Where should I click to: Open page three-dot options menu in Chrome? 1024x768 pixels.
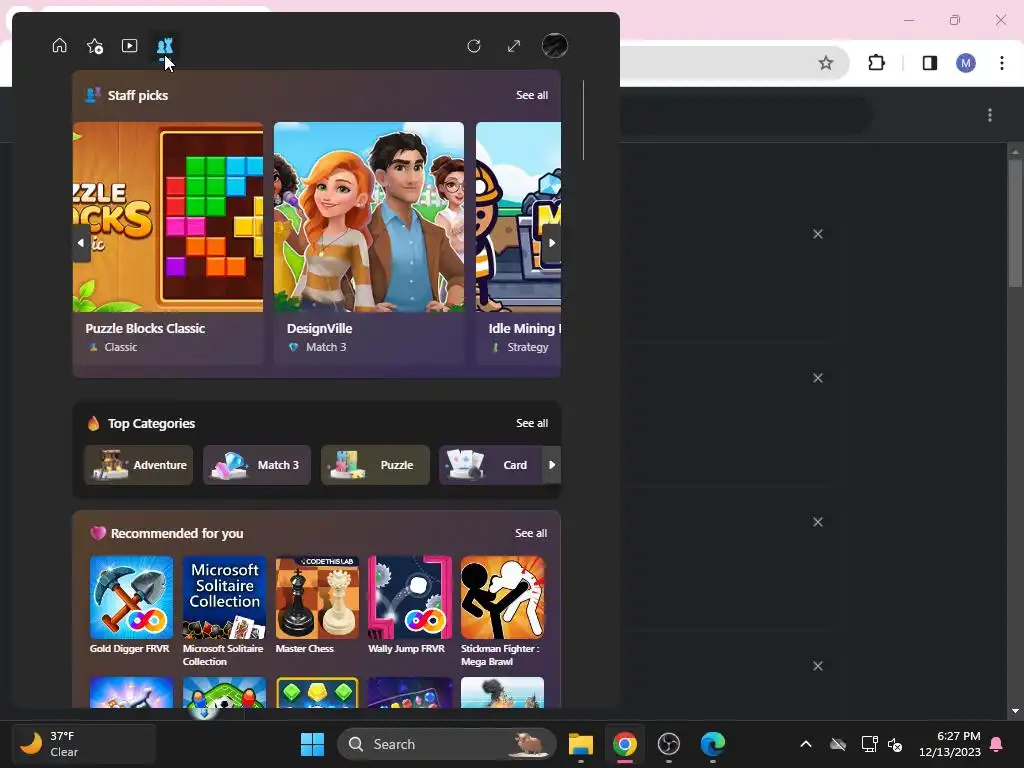(x=990, y=115)
